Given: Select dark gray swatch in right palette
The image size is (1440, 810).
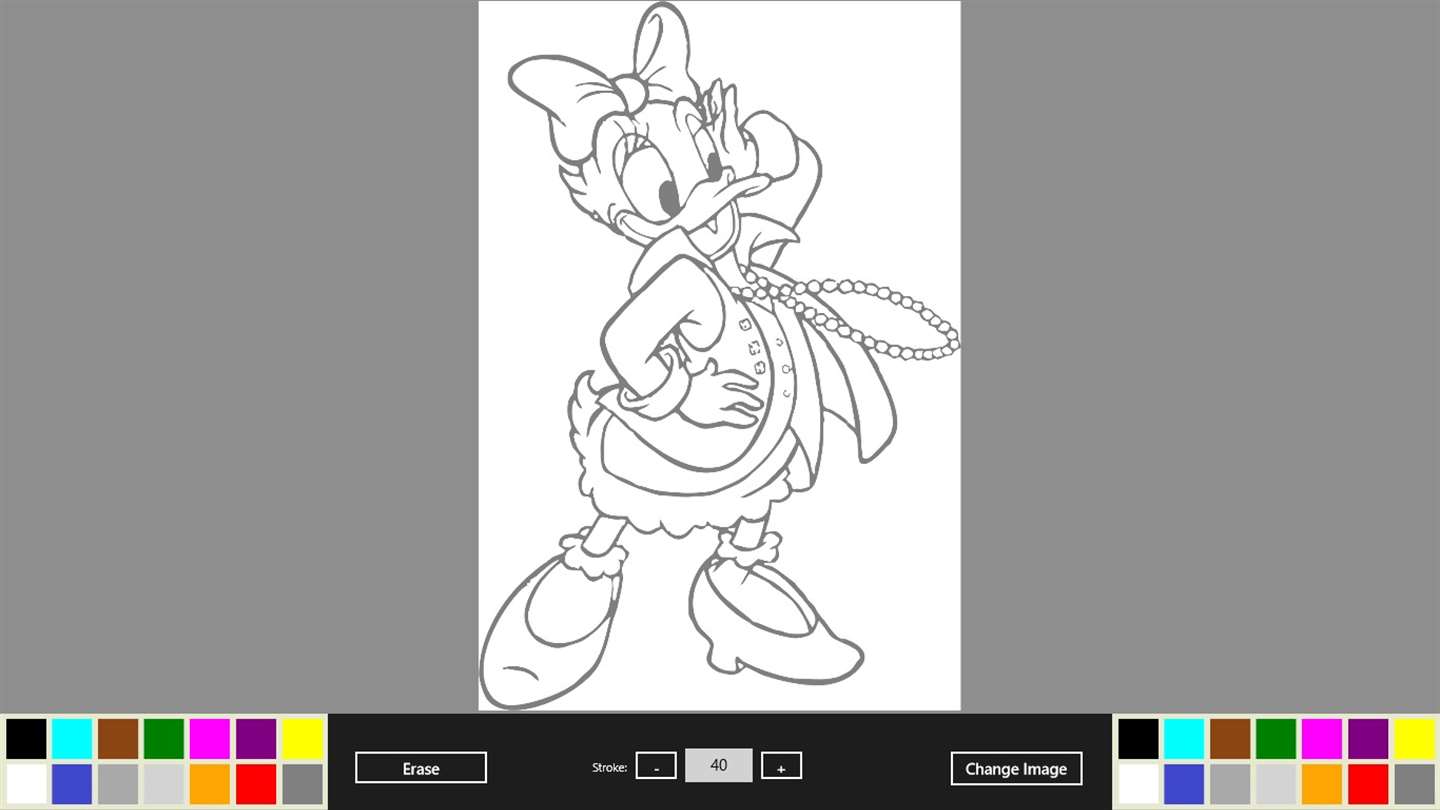Looking at the screenshot, I should (x=1414, y=784).
